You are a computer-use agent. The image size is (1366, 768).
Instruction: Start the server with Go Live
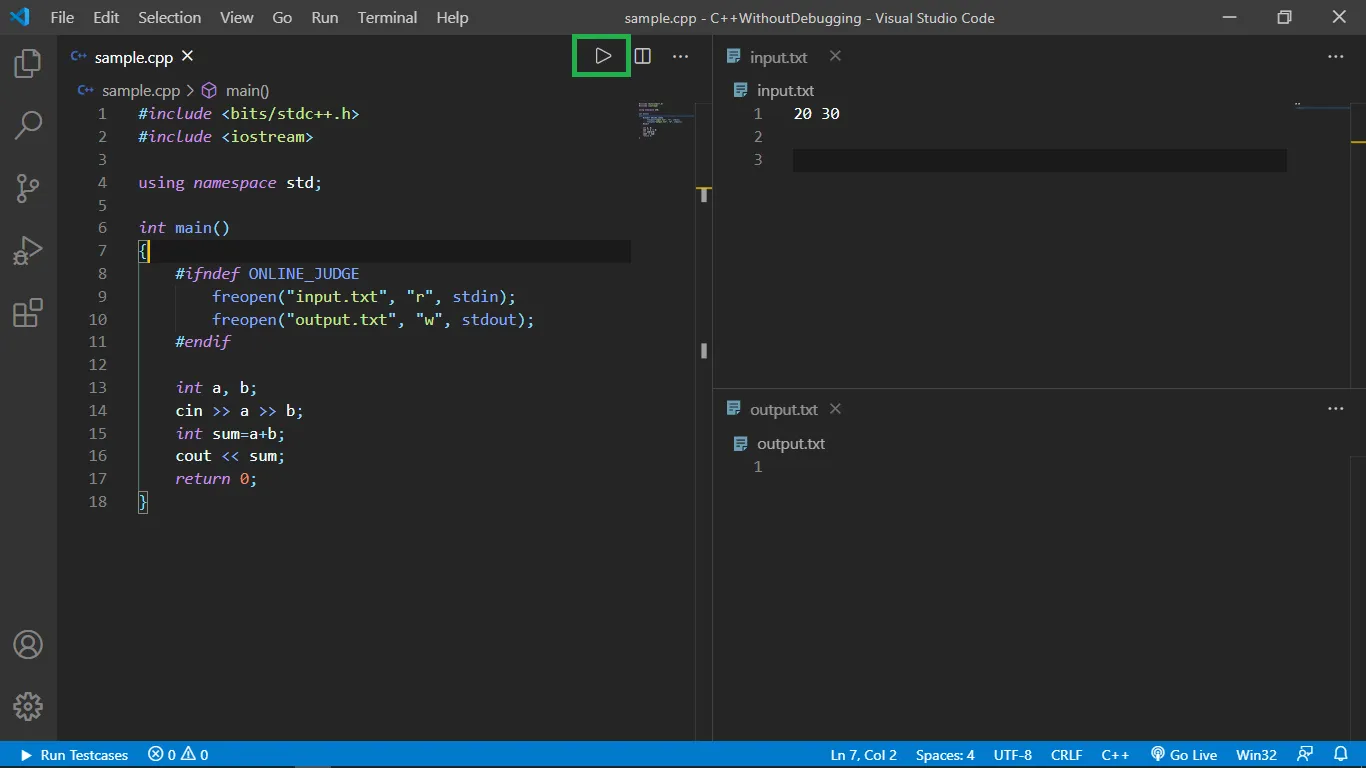[1184, 755]
